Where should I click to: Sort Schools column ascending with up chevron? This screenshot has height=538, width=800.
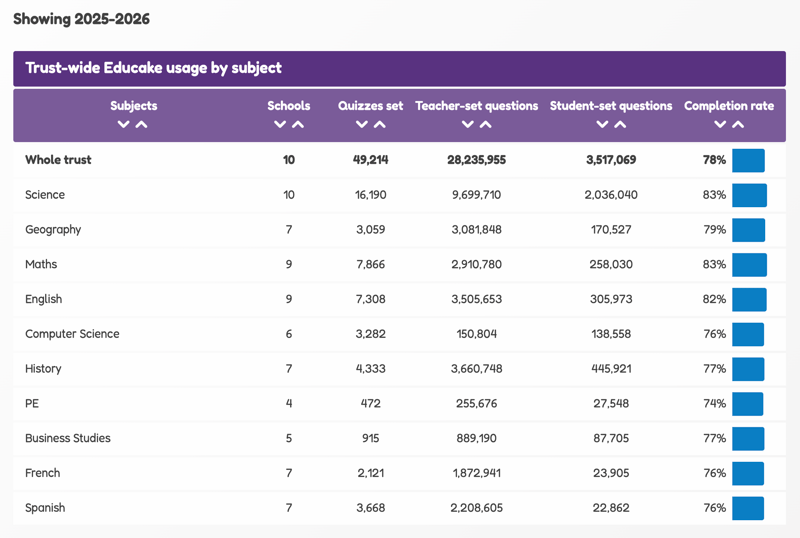[298, 124]
